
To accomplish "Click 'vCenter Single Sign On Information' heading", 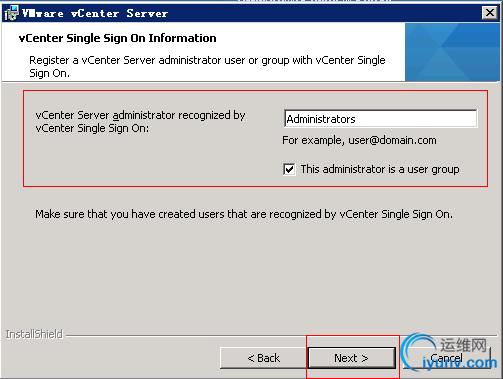I will click(117, 38).
